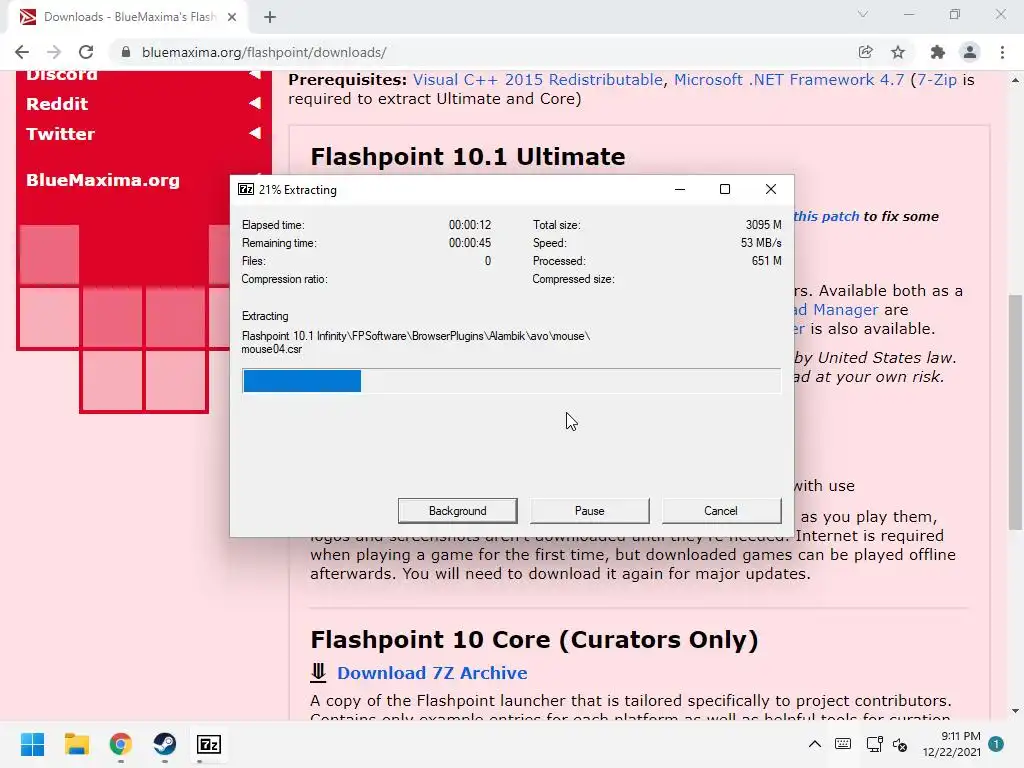Bookmark this page with the star icon

pyautogui.click(x=899, y=52)
